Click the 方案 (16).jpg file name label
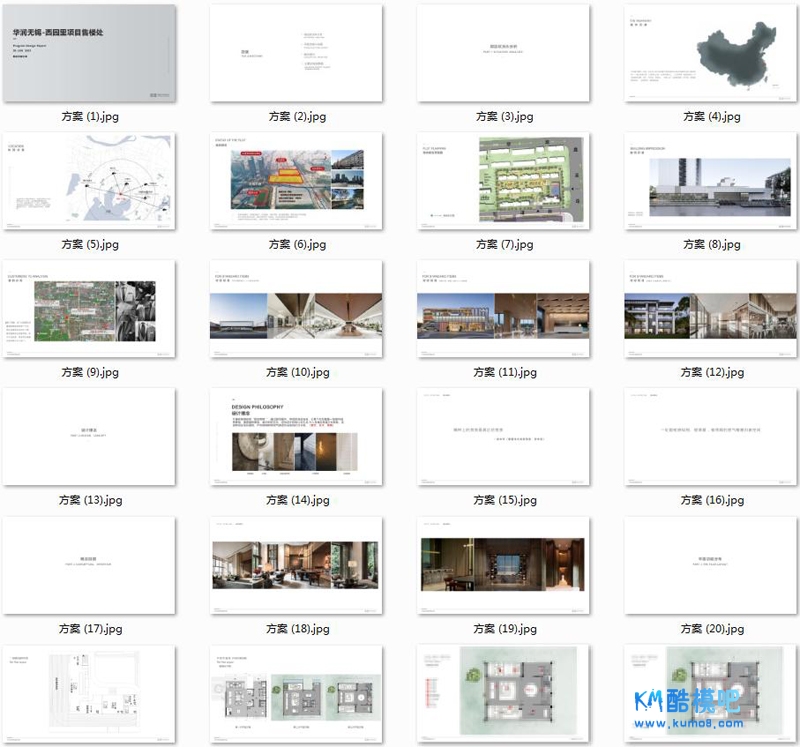The height and width of the screenshot is (747, 800). click(x=712, y=500)
